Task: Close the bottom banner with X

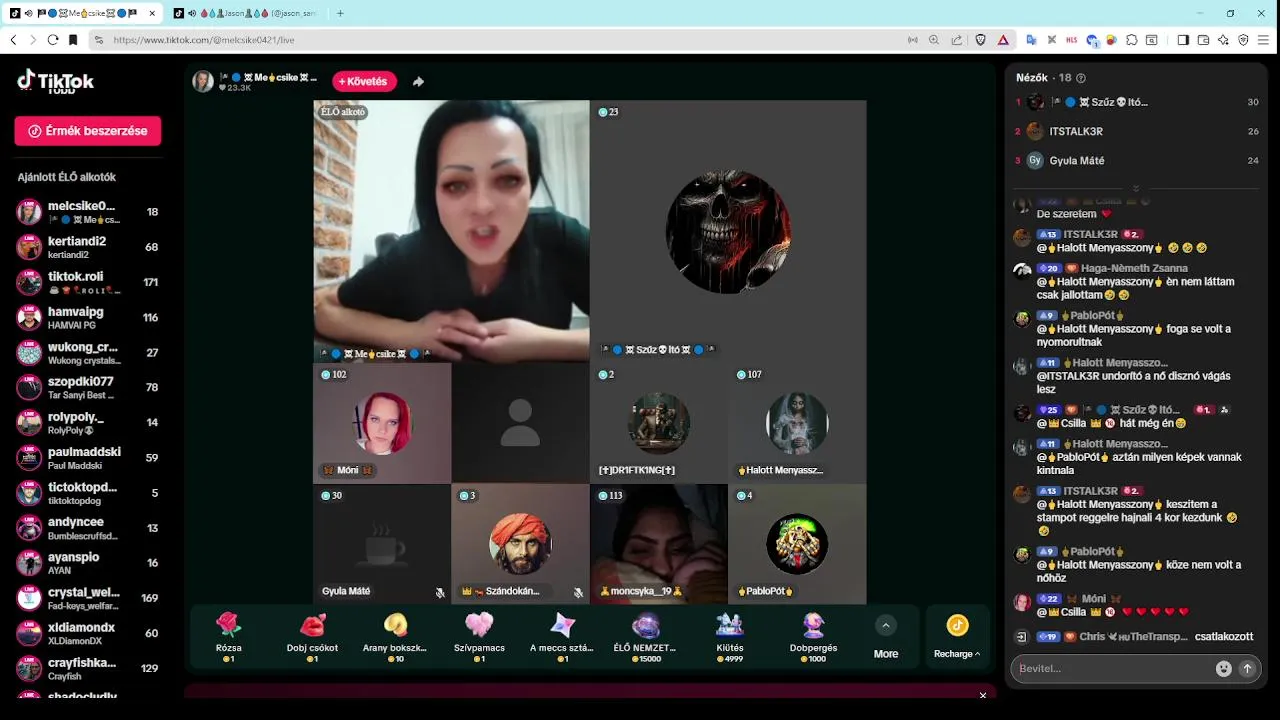Action: click(983, 695)
